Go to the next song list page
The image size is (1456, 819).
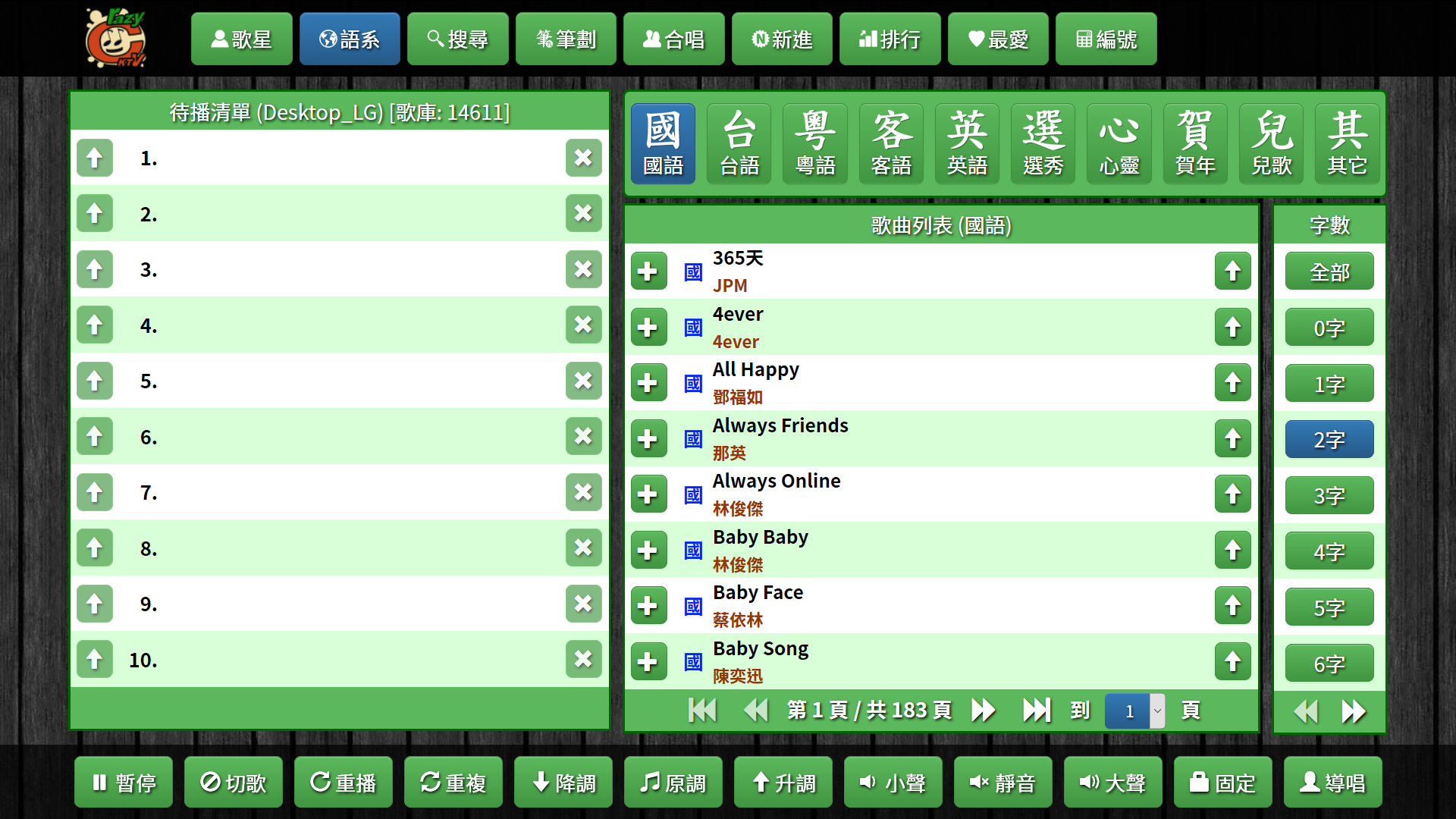pos(983,711)
